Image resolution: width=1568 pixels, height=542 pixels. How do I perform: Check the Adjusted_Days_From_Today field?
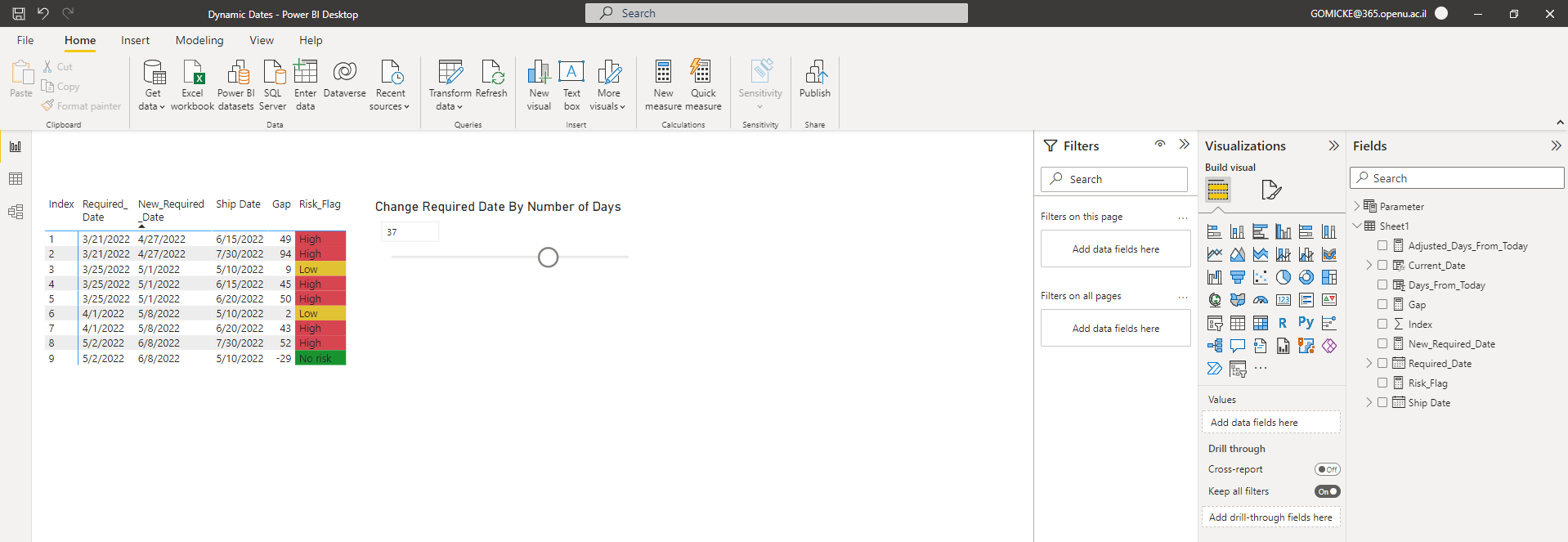1382,245
